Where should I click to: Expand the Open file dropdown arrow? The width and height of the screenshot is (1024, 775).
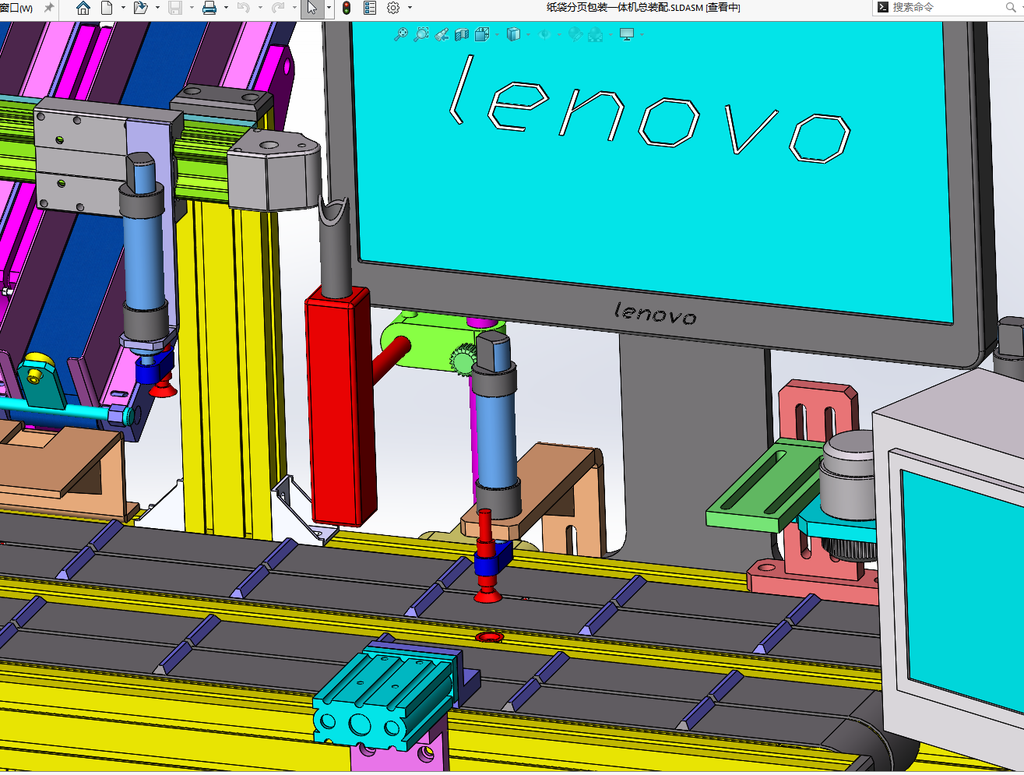157,8
